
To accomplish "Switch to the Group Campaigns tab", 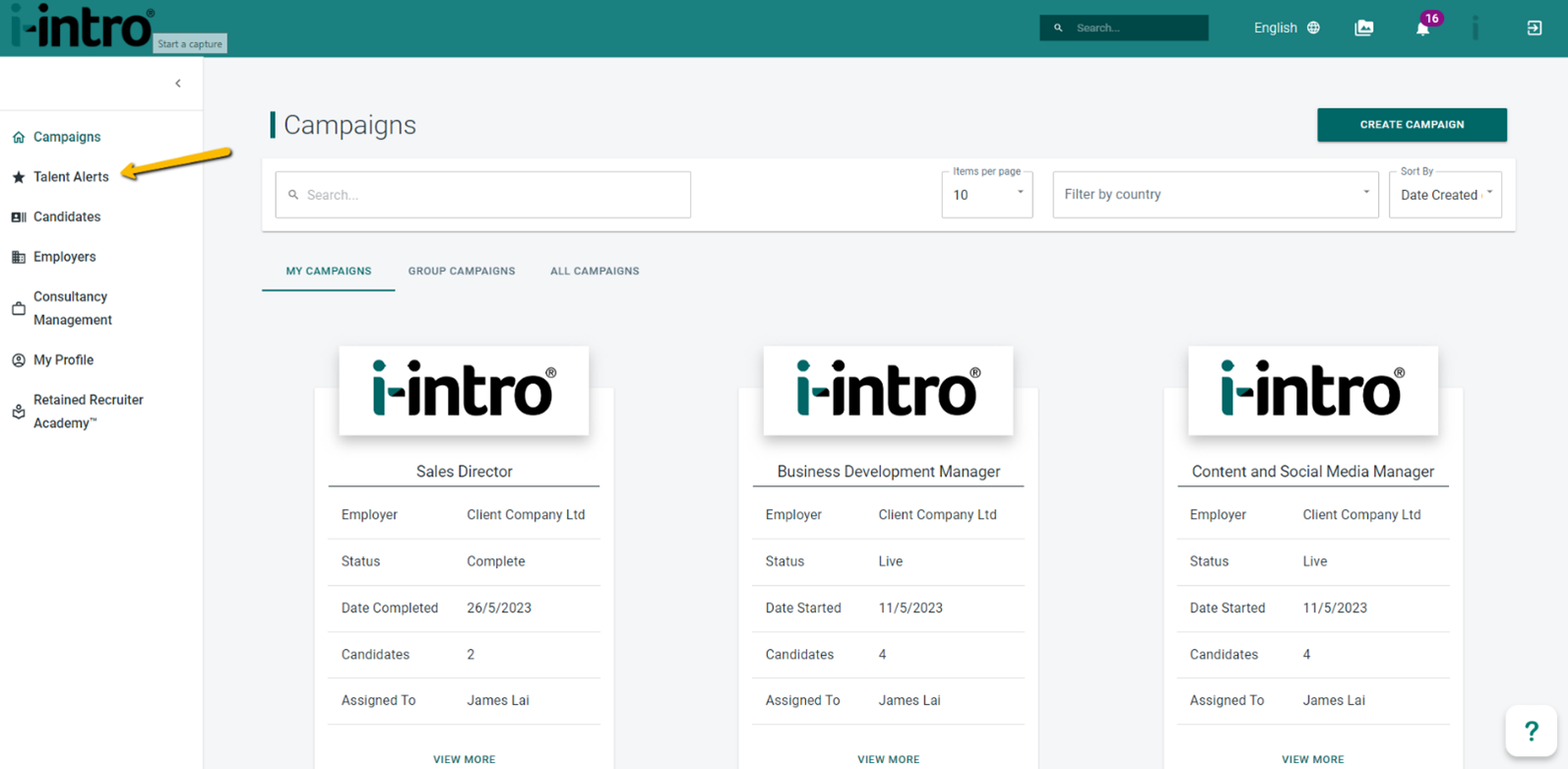I will pos(462,271).
